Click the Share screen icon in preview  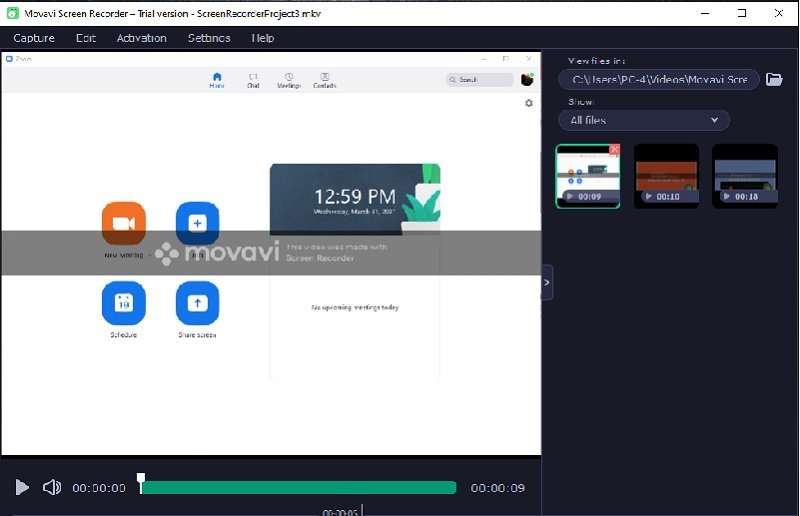(197, 303)
